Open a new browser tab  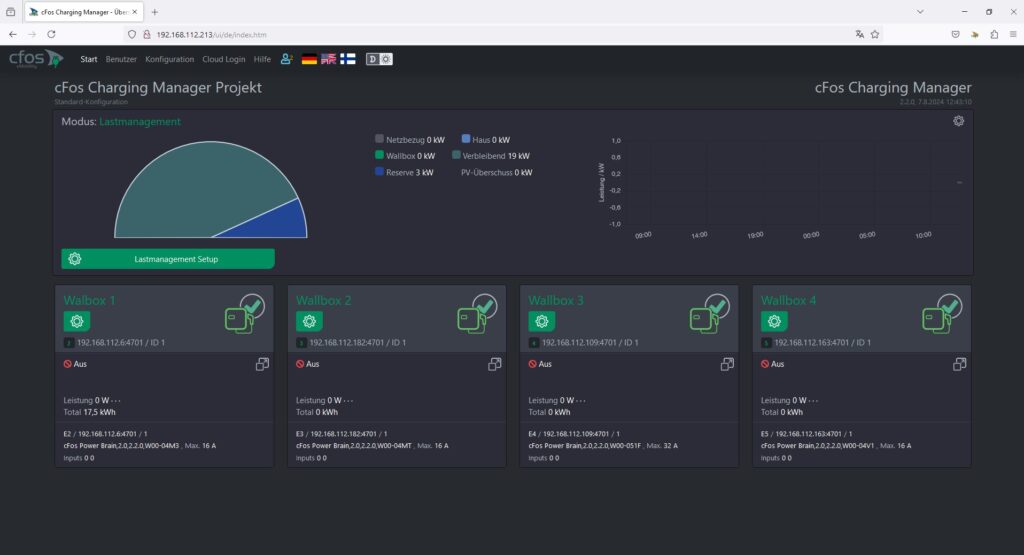tap(155, 12)
